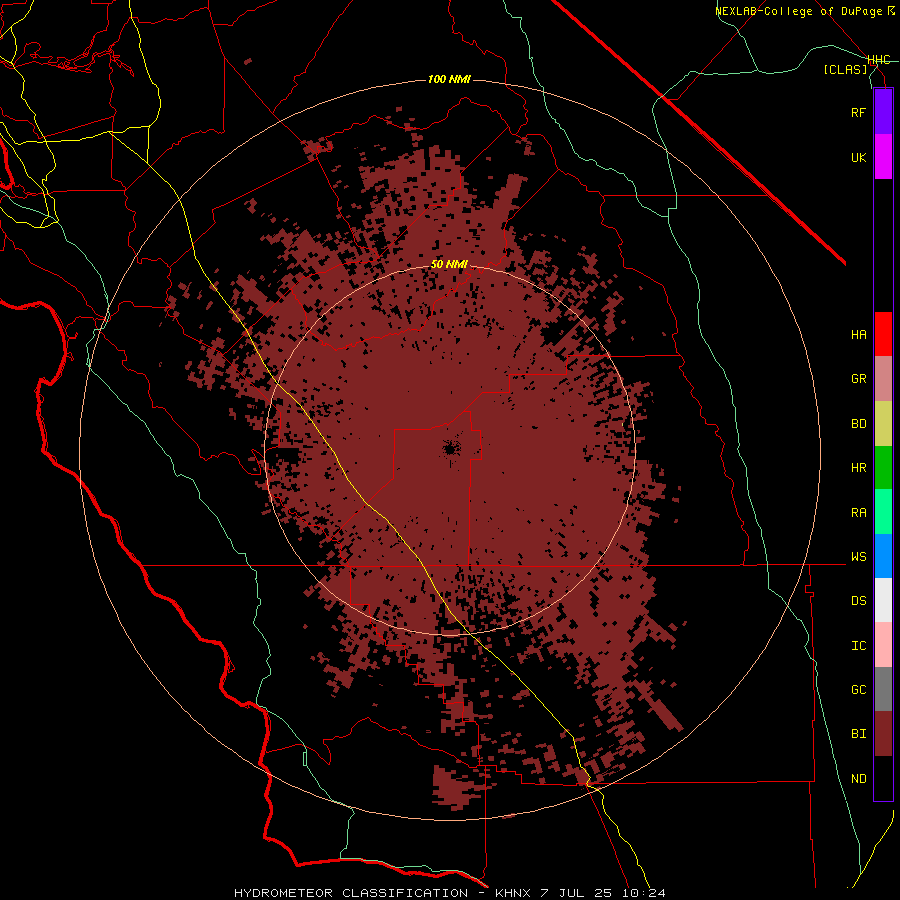
Task: Click the BD legend label
Action: pyautogui.click(x=858, y=424)
